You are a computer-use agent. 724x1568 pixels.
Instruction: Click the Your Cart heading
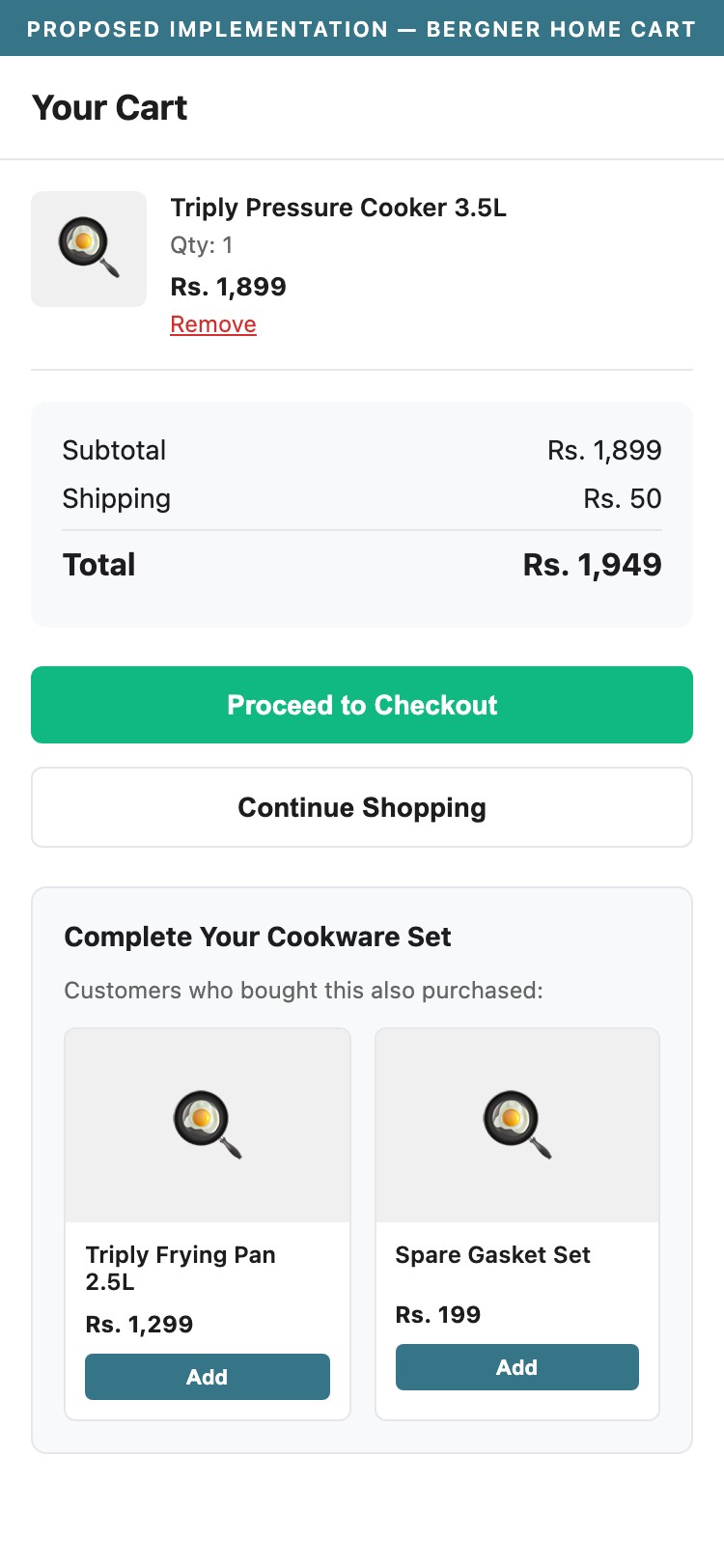click(x=110, y=108)
